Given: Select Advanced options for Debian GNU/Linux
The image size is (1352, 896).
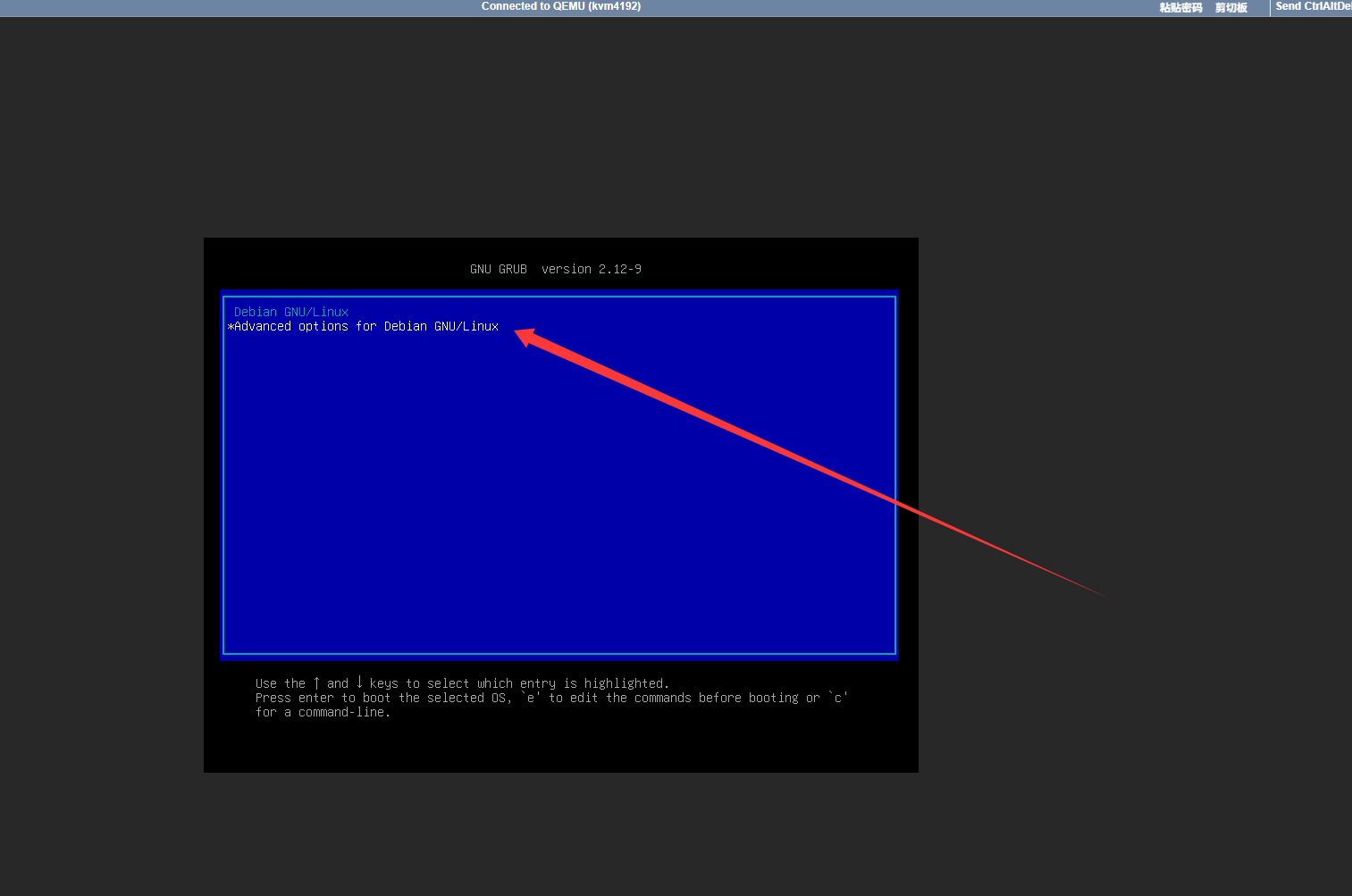Looking at the screenshot, I should tap(365, 326).
